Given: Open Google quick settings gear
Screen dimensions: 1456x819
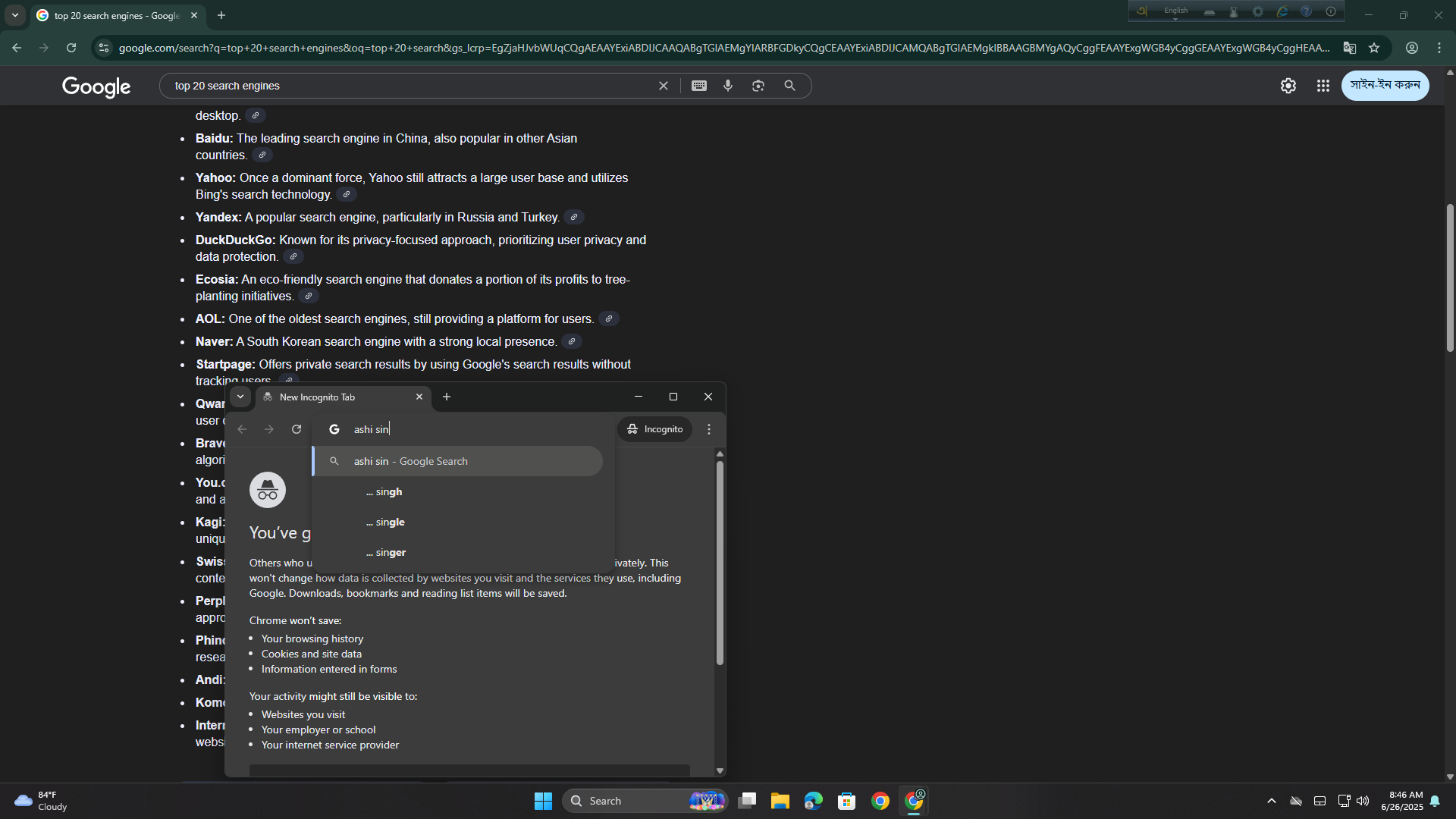Looking at the screenshot, I should pos(1288,86).
